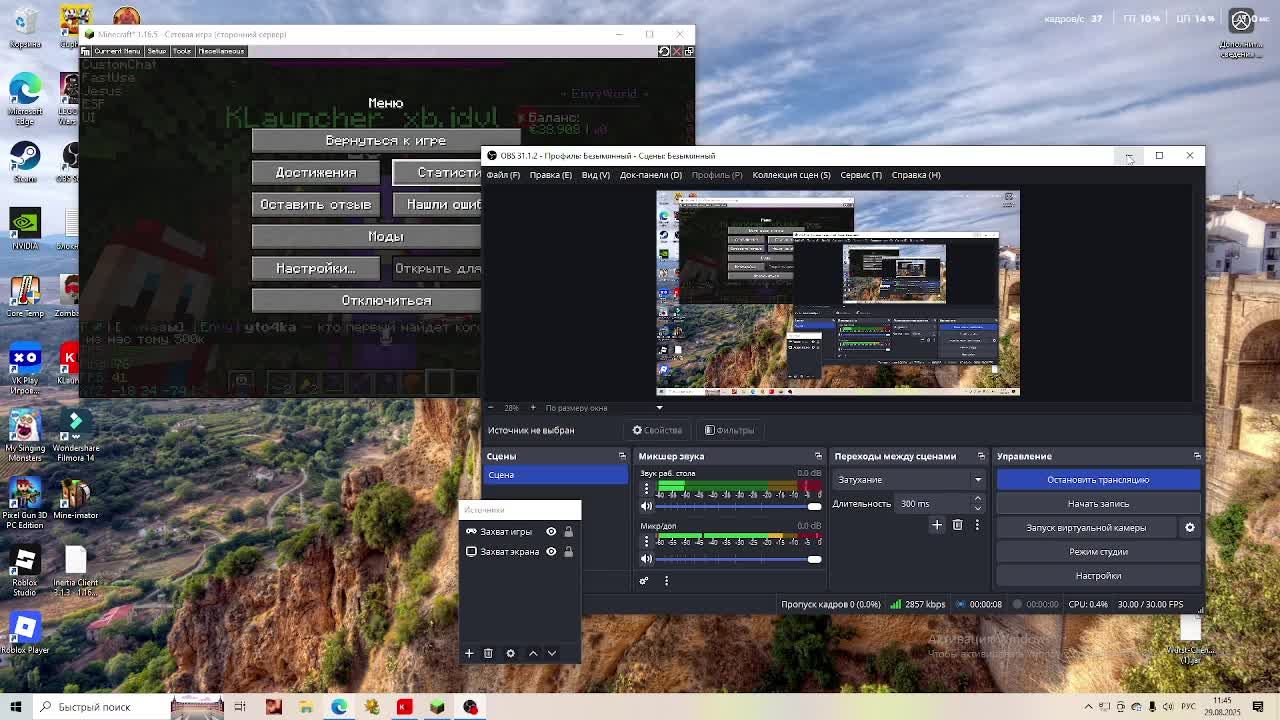1280x720 pixels.
Task: Adjust the Микр/доп volume slider
Action: pos(738,559)
